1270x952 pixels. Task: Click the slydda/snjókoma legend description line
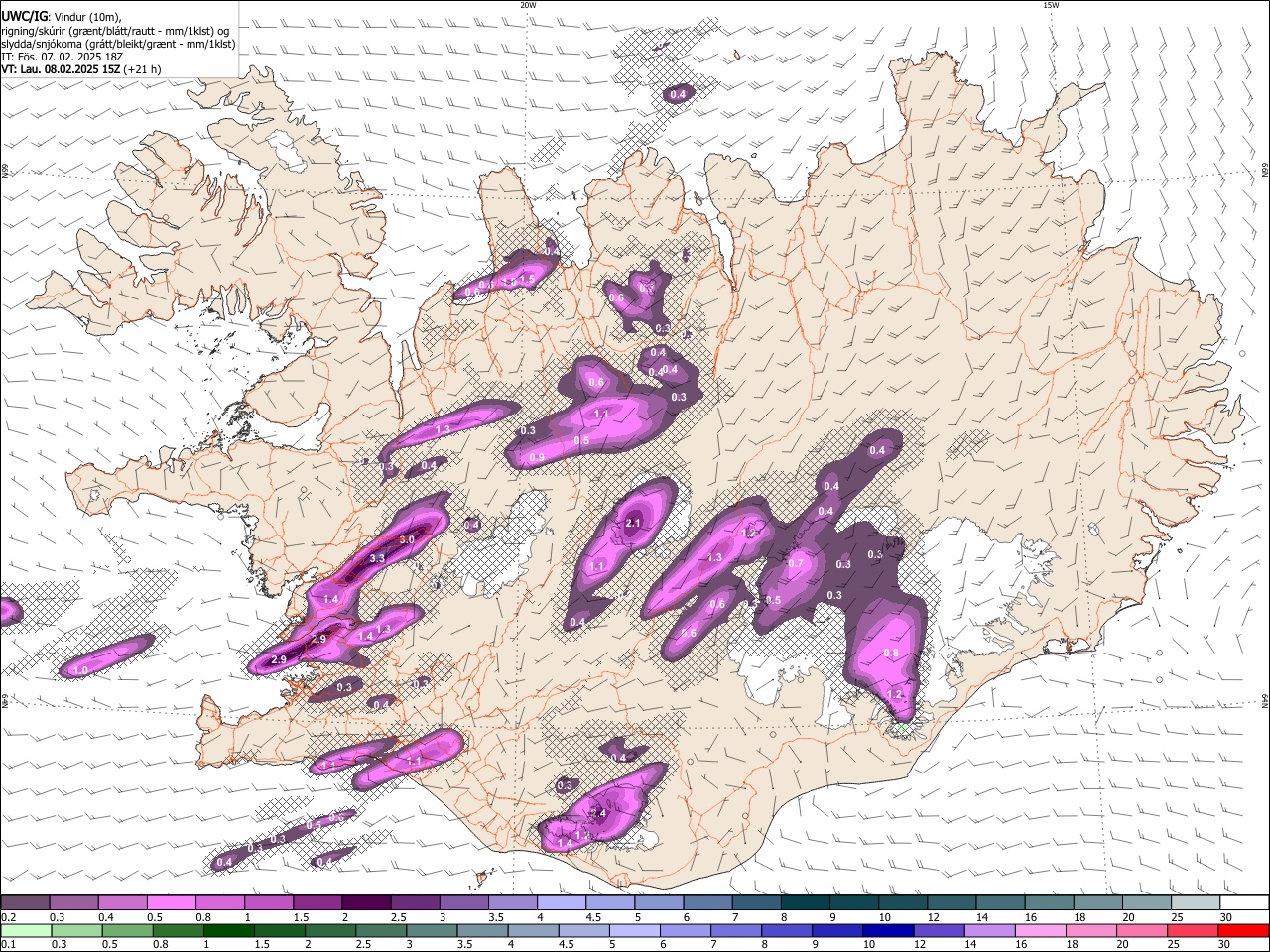118,44
